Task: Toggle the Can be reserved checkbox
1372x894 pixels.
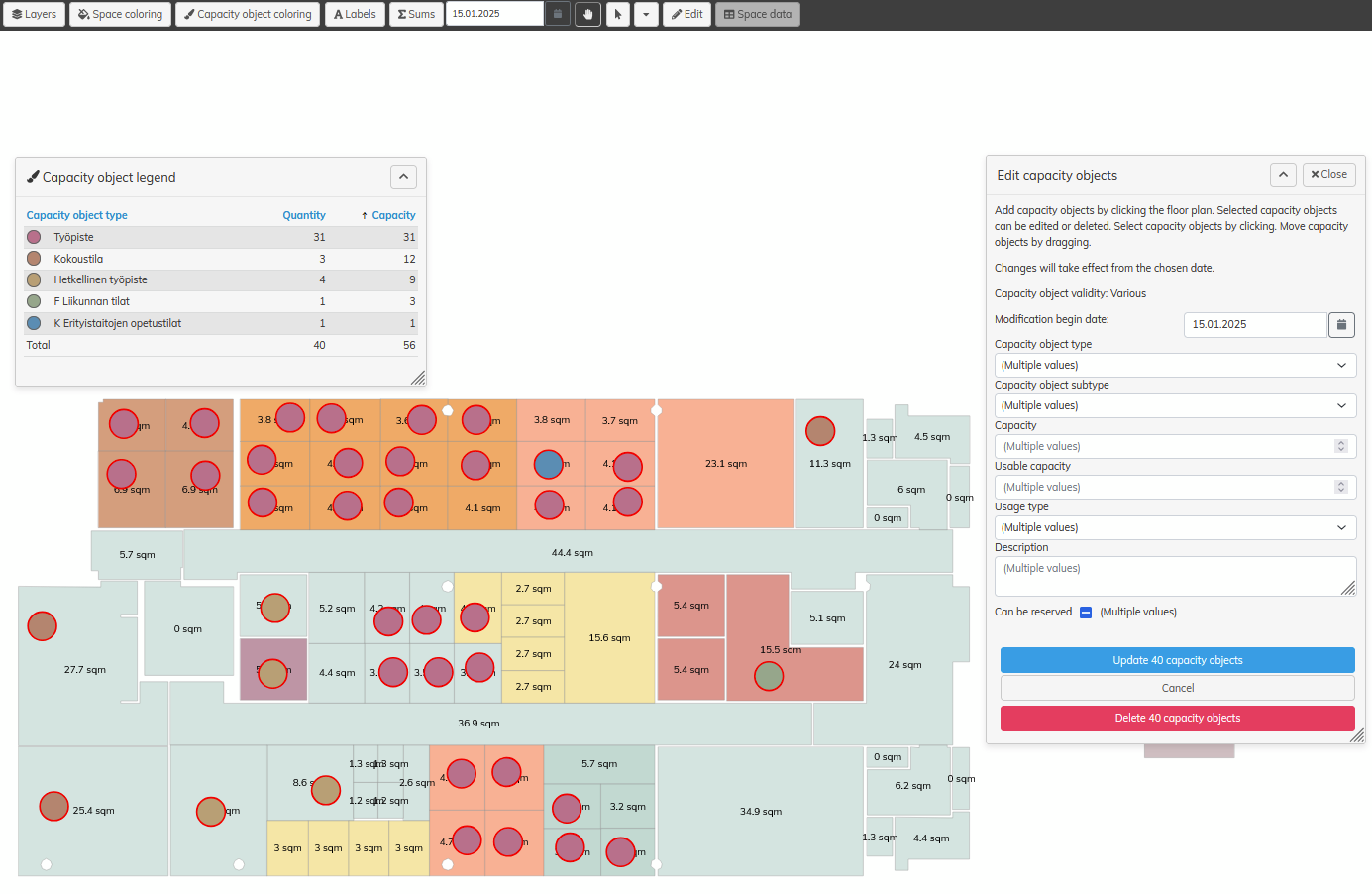Action: pos(1086,613)
